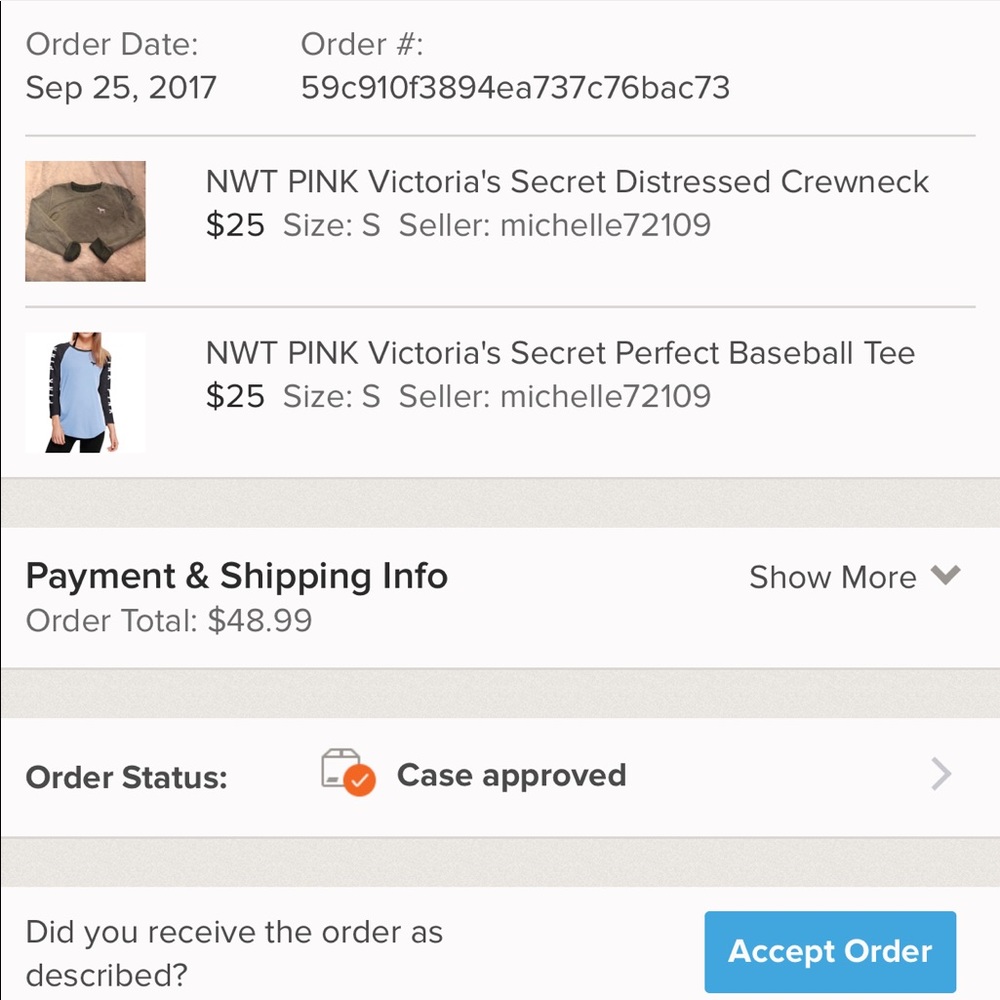The width and height of the screenshot is (1000, 1000).
Task: Select the Sep 25, 2017 order date
Action: coord(121,87)
